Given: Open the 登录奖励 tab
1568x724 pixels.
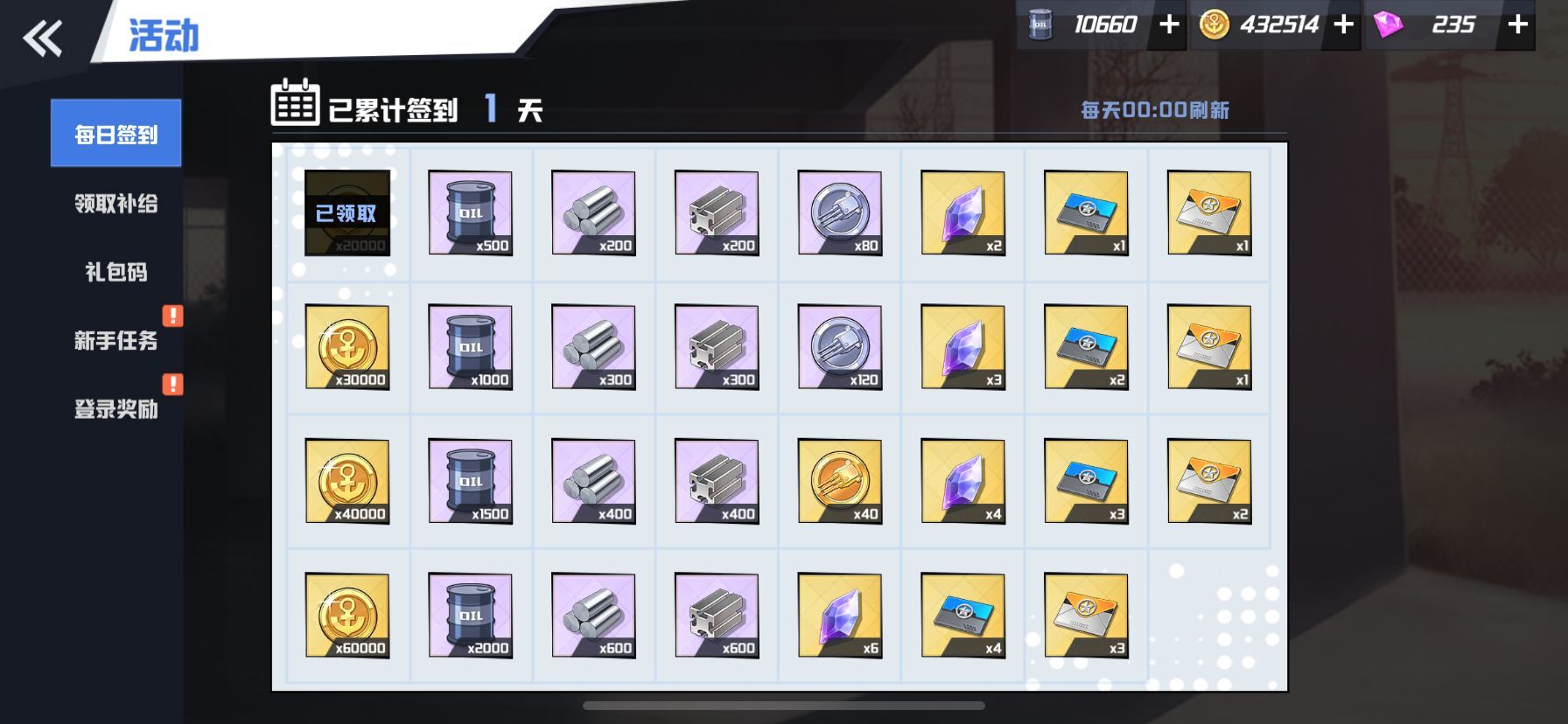Looking at the screenshot, I should pyautogui.click(x=115, y=408).
